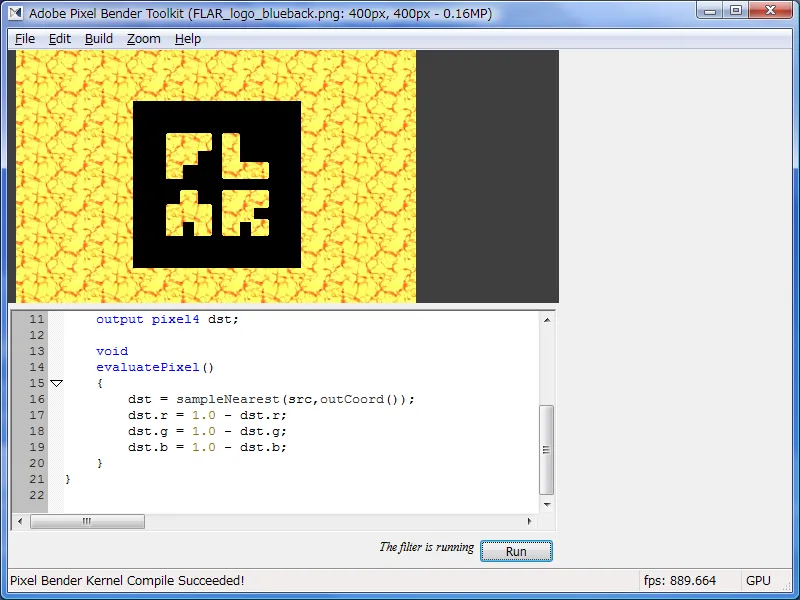Click the vertical scrollbar thumb in code editor
Image resolution: width=800 pixels, height=600 pixels.
coord(546,449)
